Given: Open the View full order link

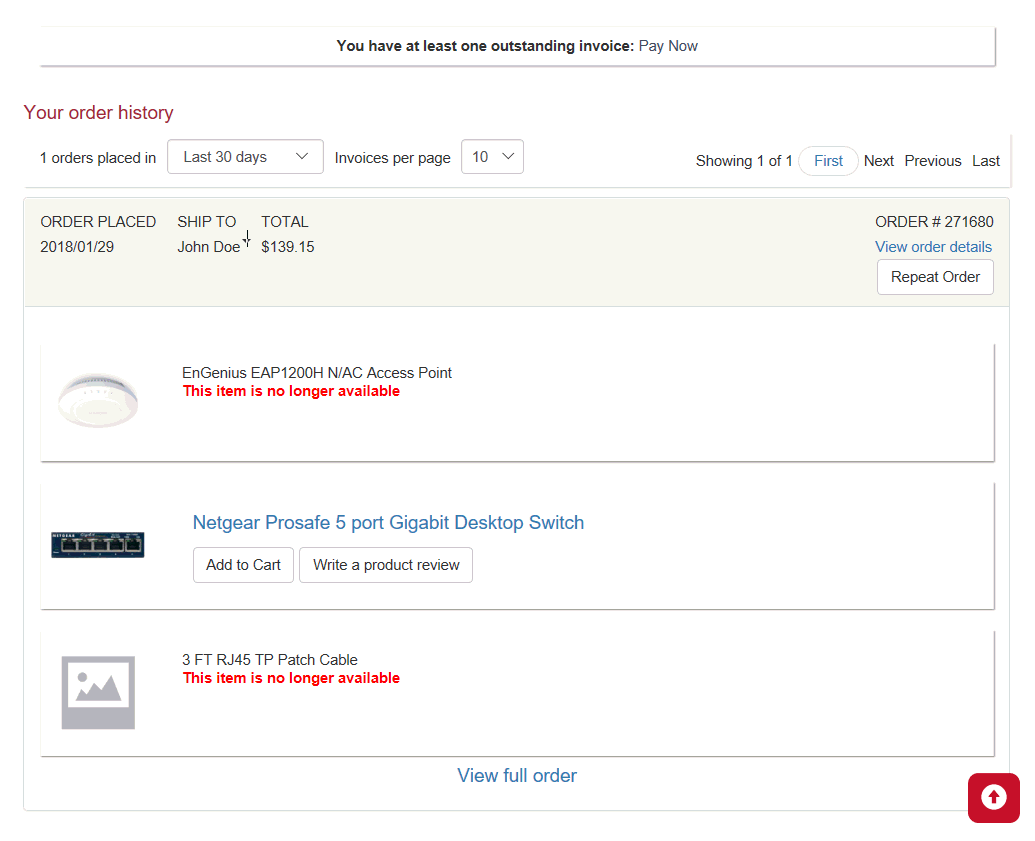Looking at the screenshot, I should click(x=517, y=776).
